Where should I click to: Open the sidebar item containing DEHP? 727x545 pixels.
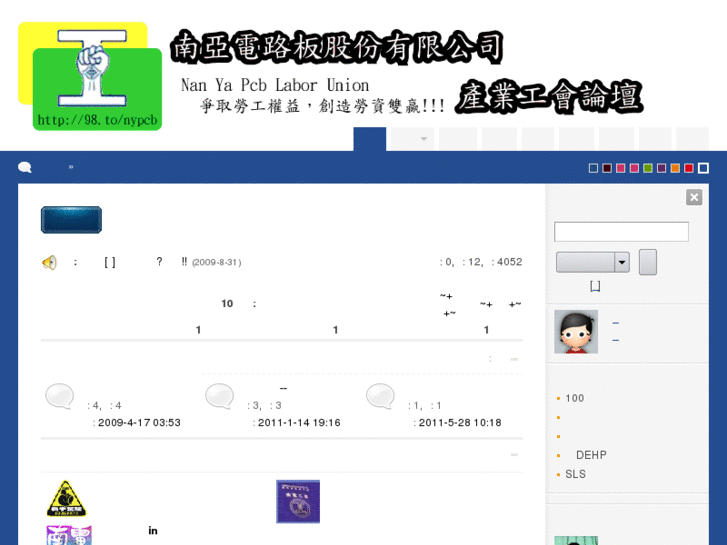[x=591, y=455]
